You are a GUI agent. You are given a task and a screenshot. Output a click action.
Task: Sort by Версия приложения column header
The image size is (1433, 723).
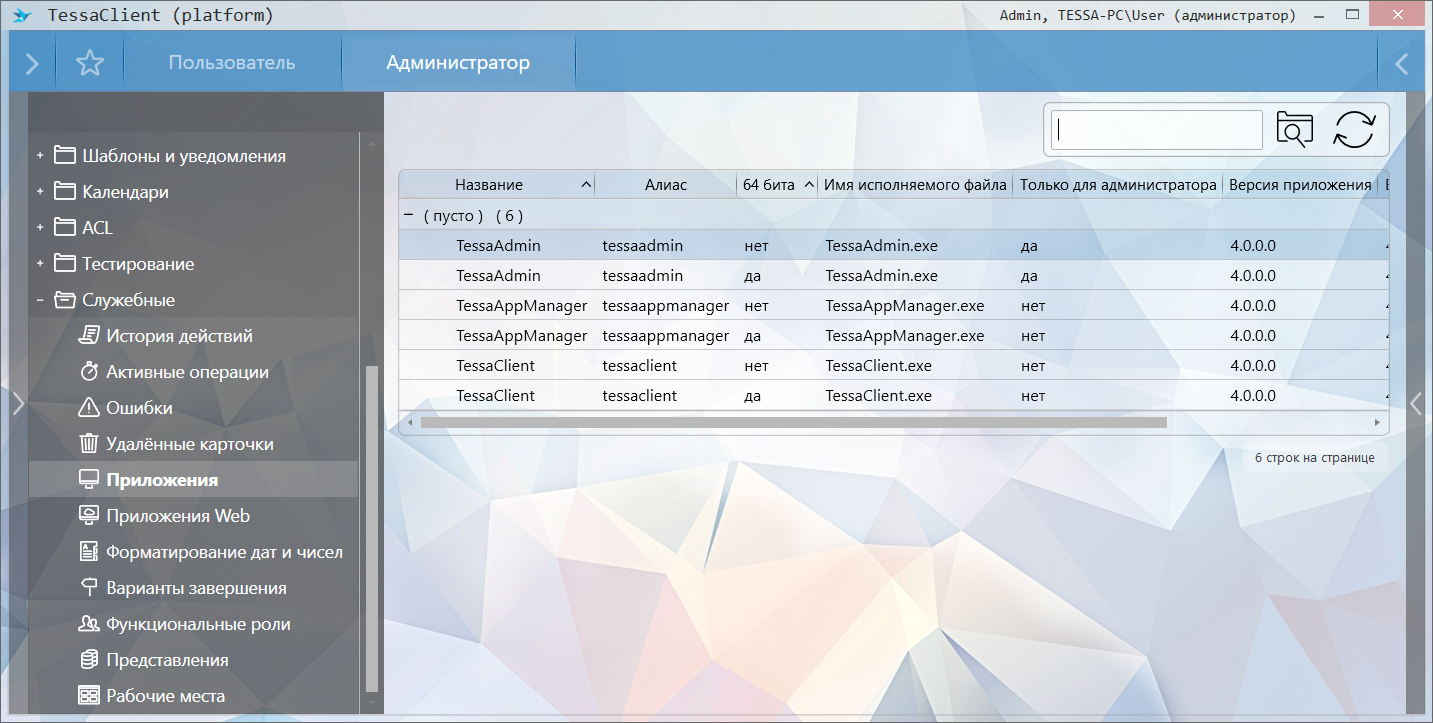pyautogui.click(x=1300, y=185)
